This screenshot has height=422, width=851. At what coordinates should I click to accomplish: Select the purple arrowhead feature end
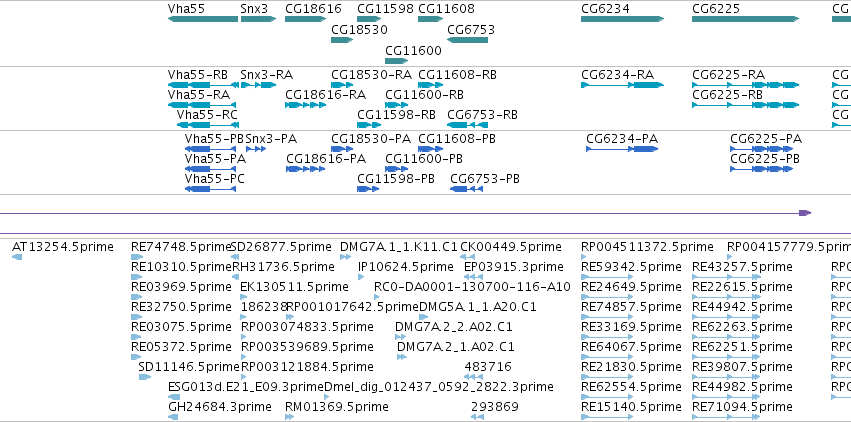[x=805, y=213]
